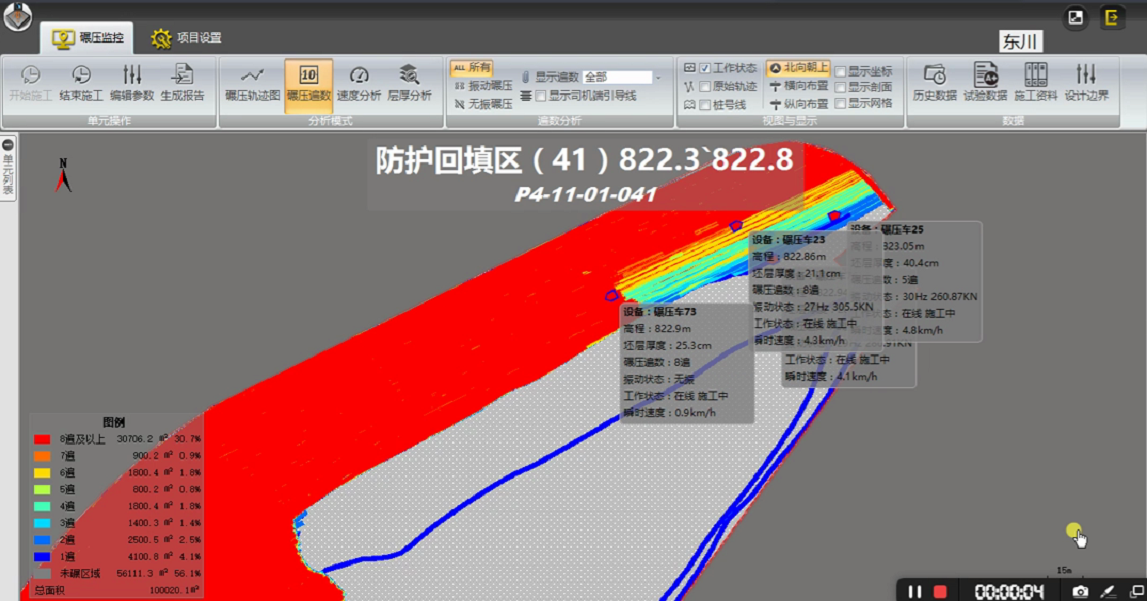Screen dimensions: 1147x601
Task: Click the 振动碾压 filter button
Action: pos(483,86)
